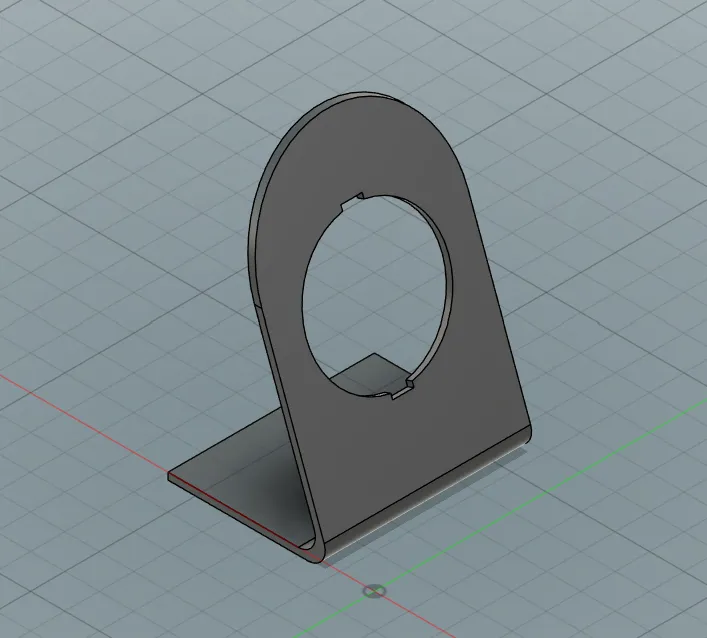This screenshot has width=707, height=638.
Task: Select the base corner visible through the hole
Action: click(x=373, y=356)
